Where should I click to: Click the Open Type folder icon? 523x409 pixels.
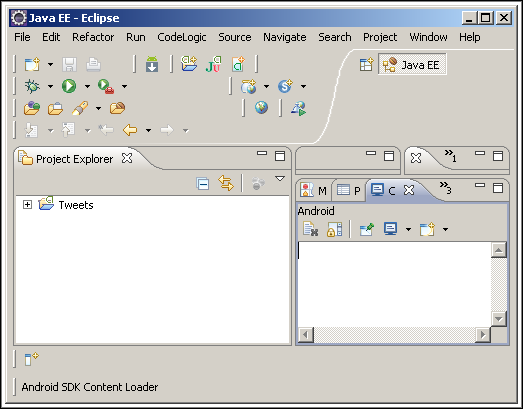click(x=32, y=108)
